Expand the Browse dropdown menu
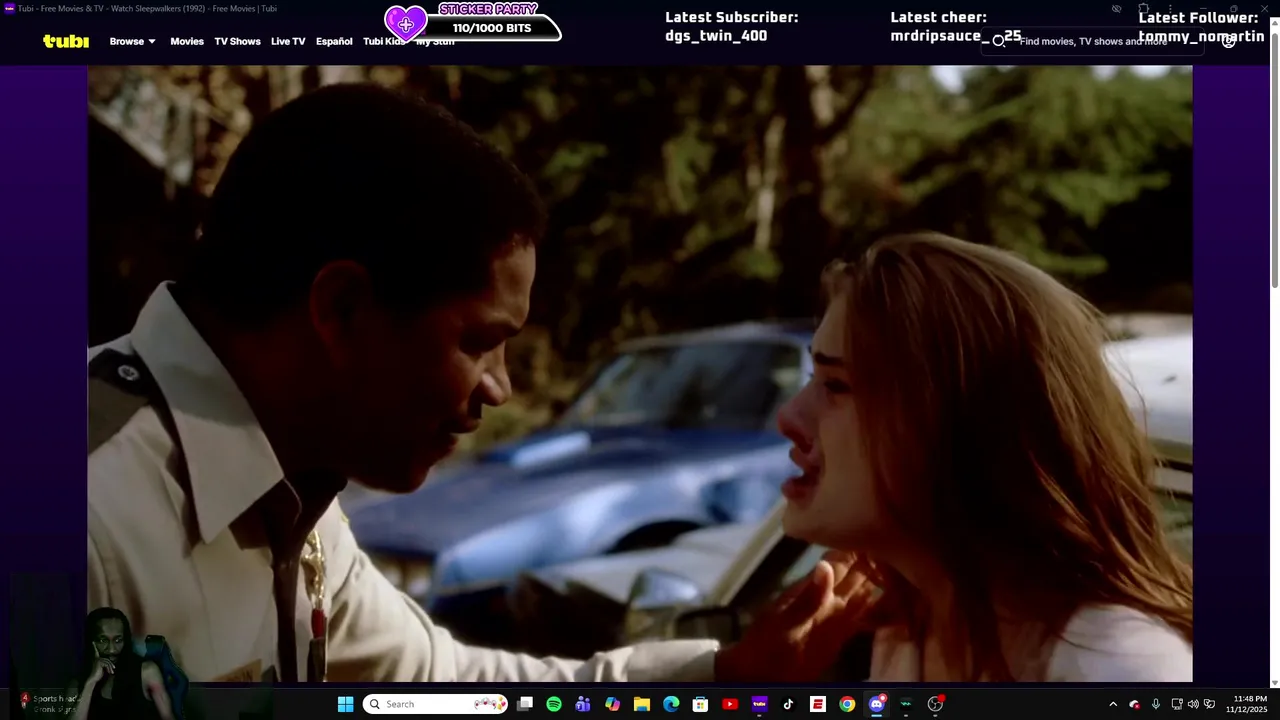 132,41
